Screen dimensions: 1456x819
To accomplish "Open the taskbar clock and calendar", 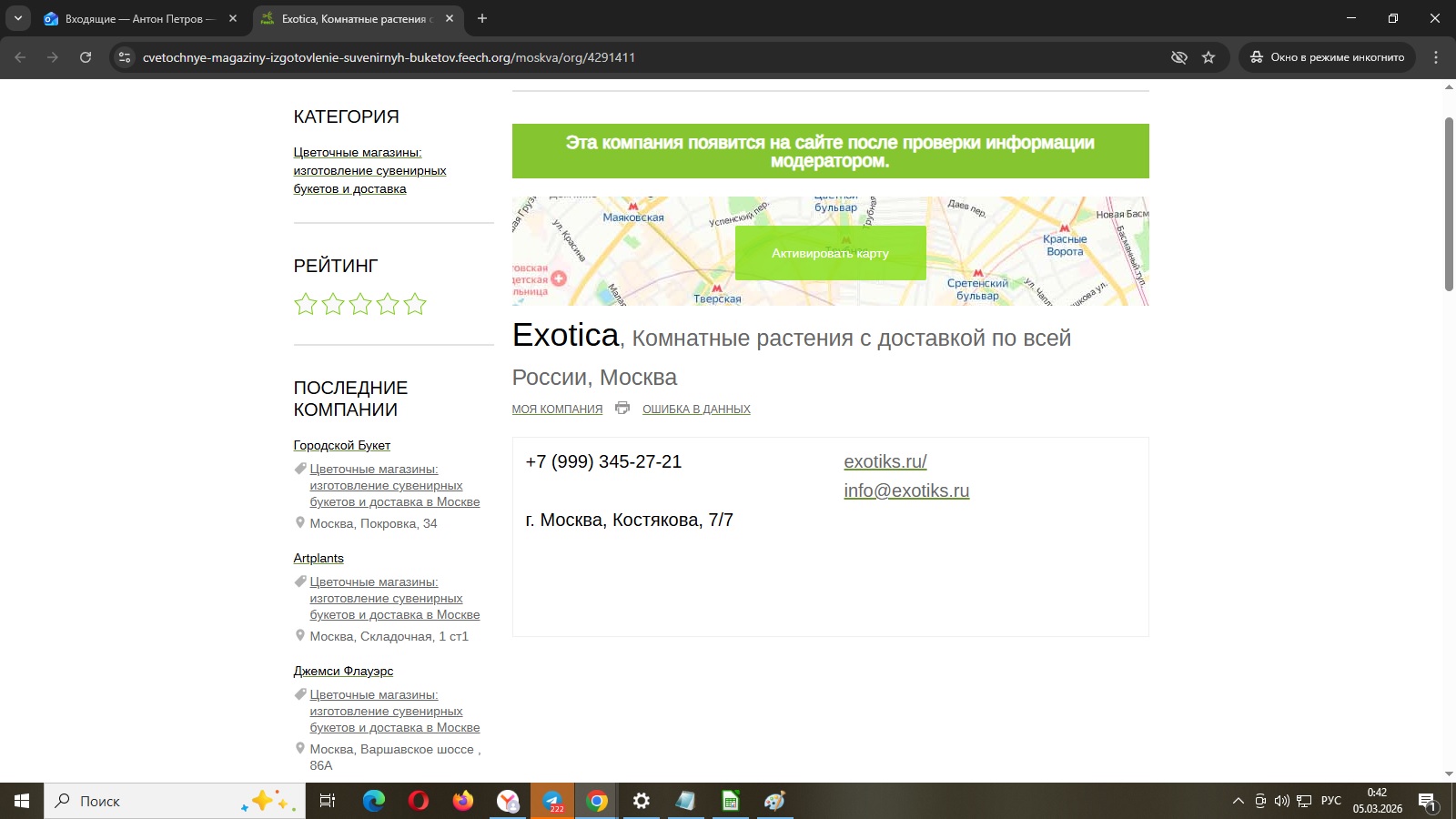I will pos(1377,801).
